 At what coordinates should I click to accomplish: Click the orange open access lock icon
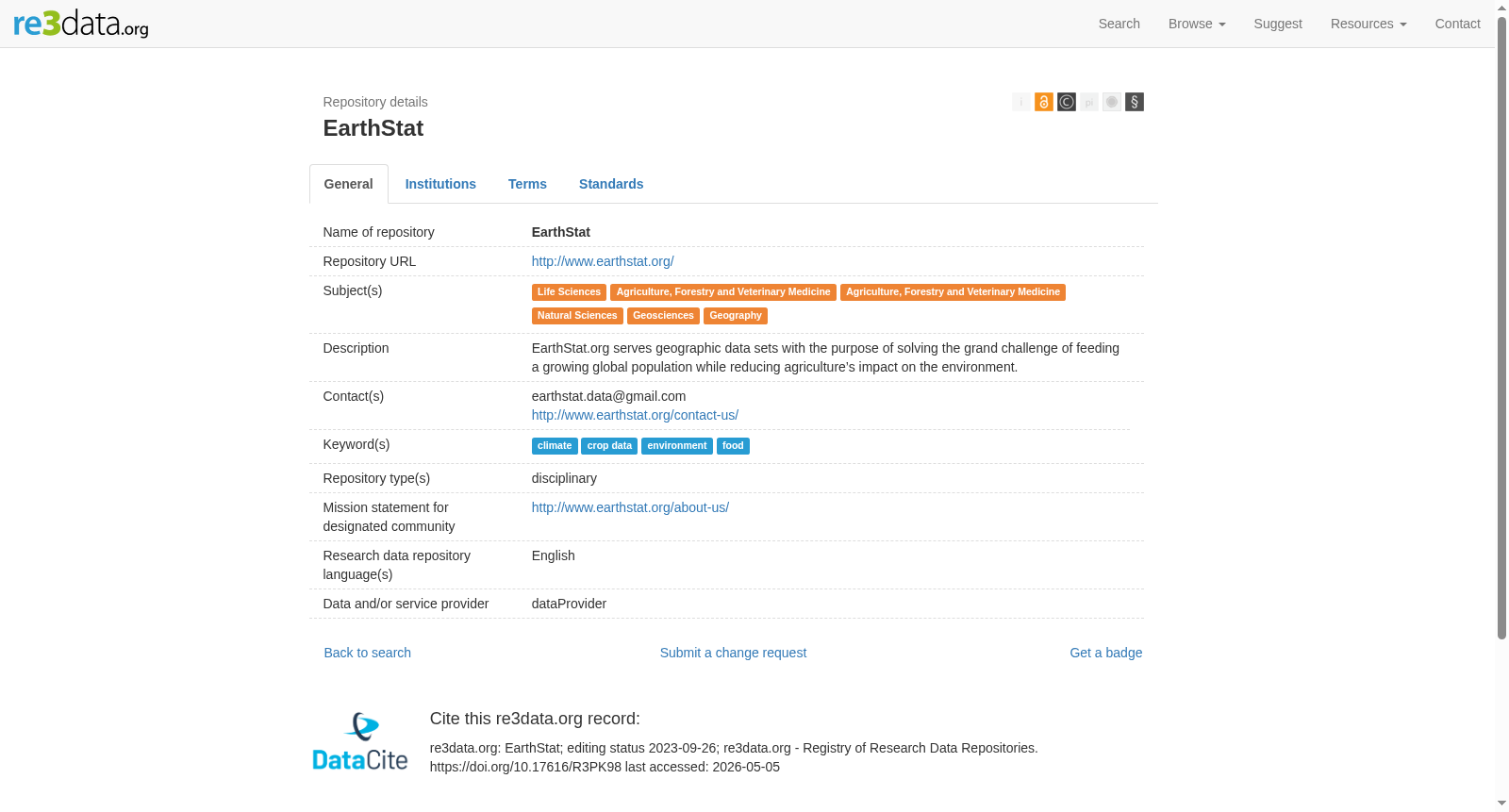click(1044, 102)
